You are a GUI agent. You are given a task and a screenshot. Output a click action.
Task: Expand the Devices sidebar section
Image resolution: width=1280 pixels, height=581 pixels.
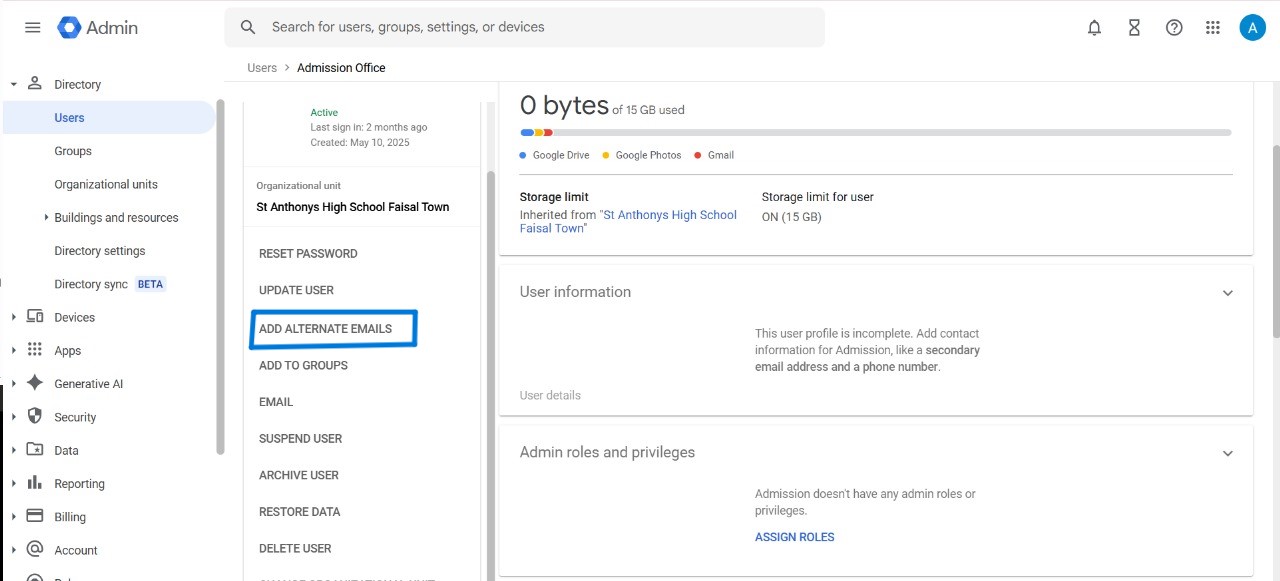tap(14, 317)
